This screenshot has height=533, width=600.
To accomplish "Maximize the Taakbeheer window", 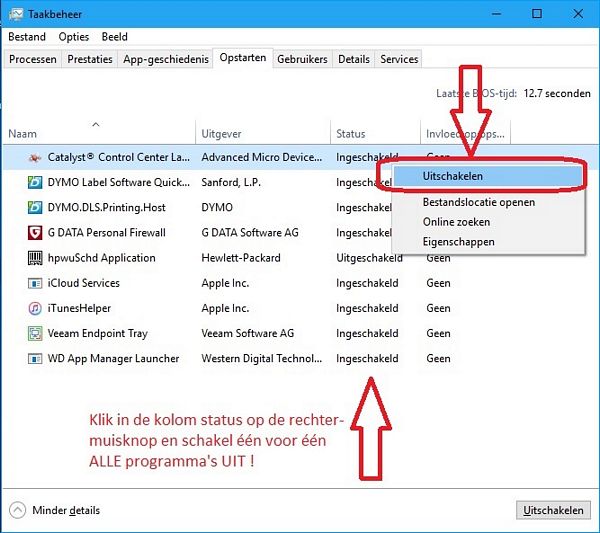I will pos(537,14).
